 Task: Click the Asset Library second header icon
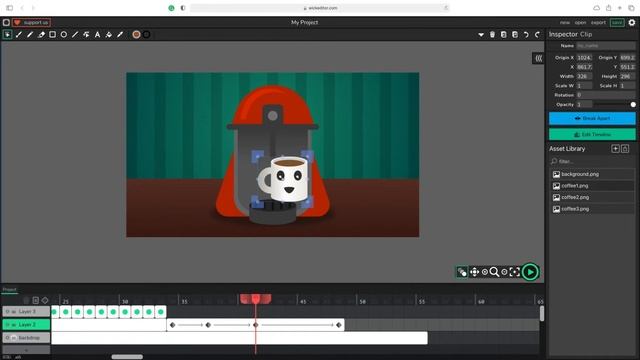(625, 149)
